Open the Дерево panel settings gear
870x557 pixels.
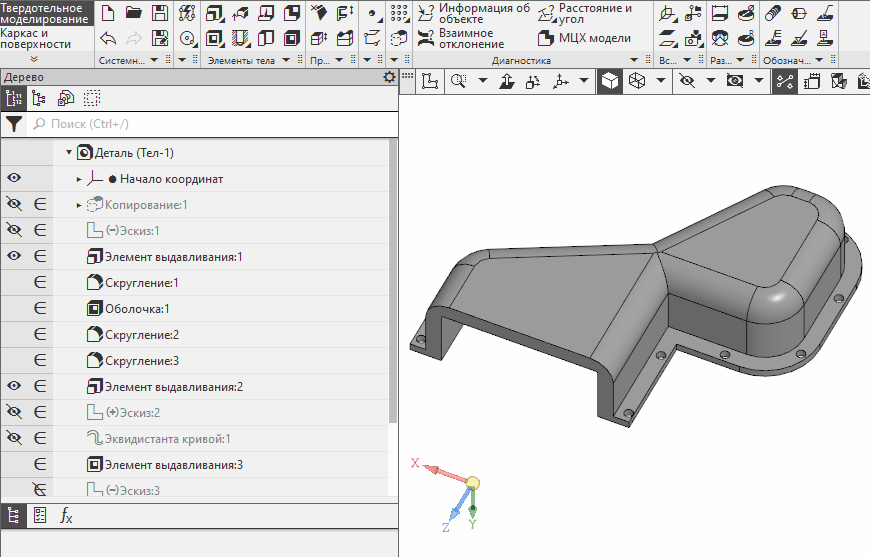[x=389, y=77]
